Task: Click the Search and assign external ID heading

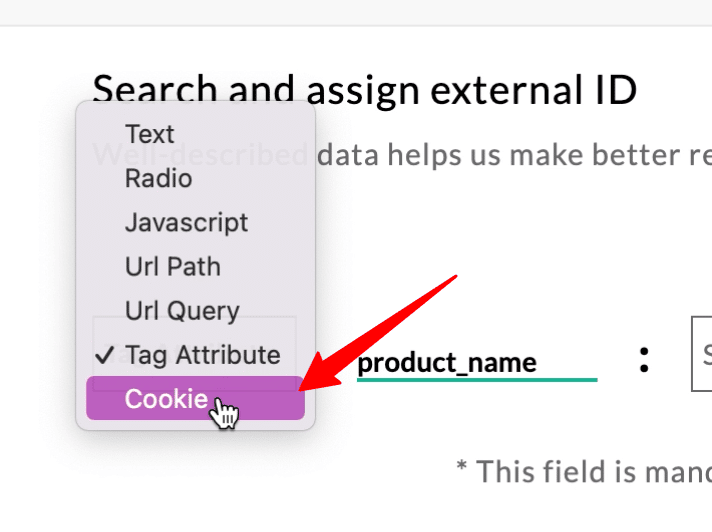Action: point(365,90)
